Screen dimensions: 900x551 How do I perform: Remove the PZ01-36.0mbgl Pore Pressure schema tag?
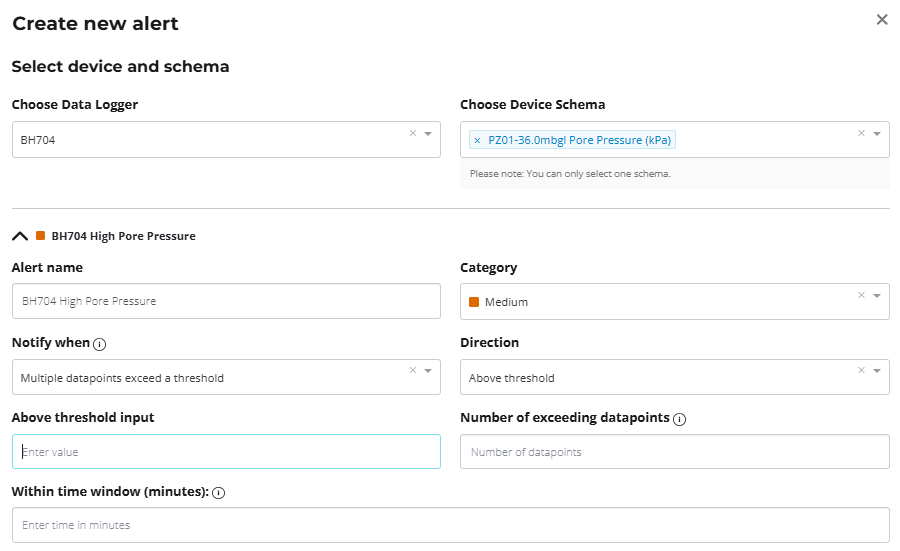click(477, 140)
